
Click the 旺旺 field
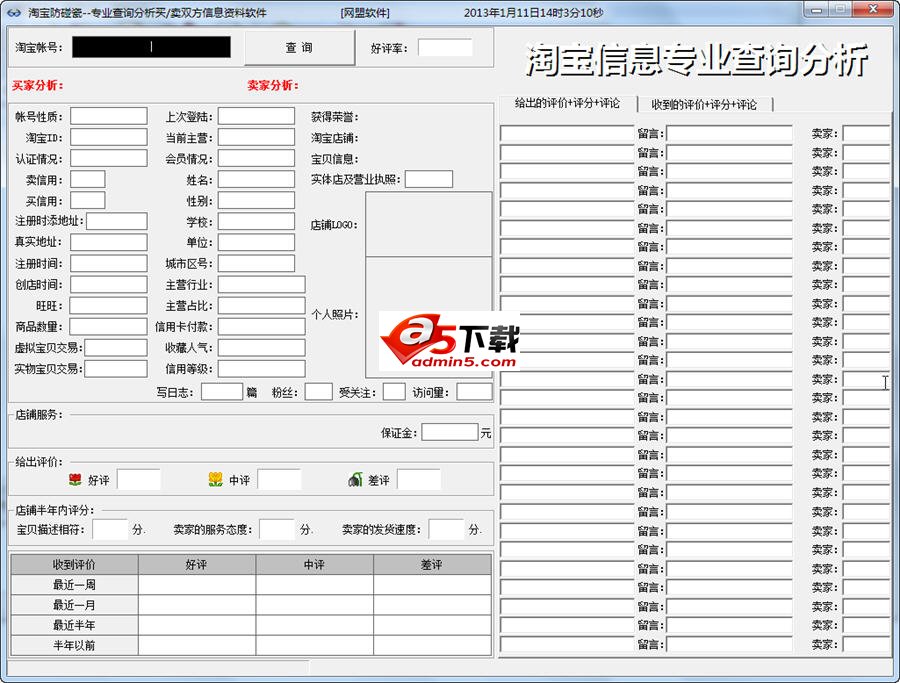coord(109,305)
